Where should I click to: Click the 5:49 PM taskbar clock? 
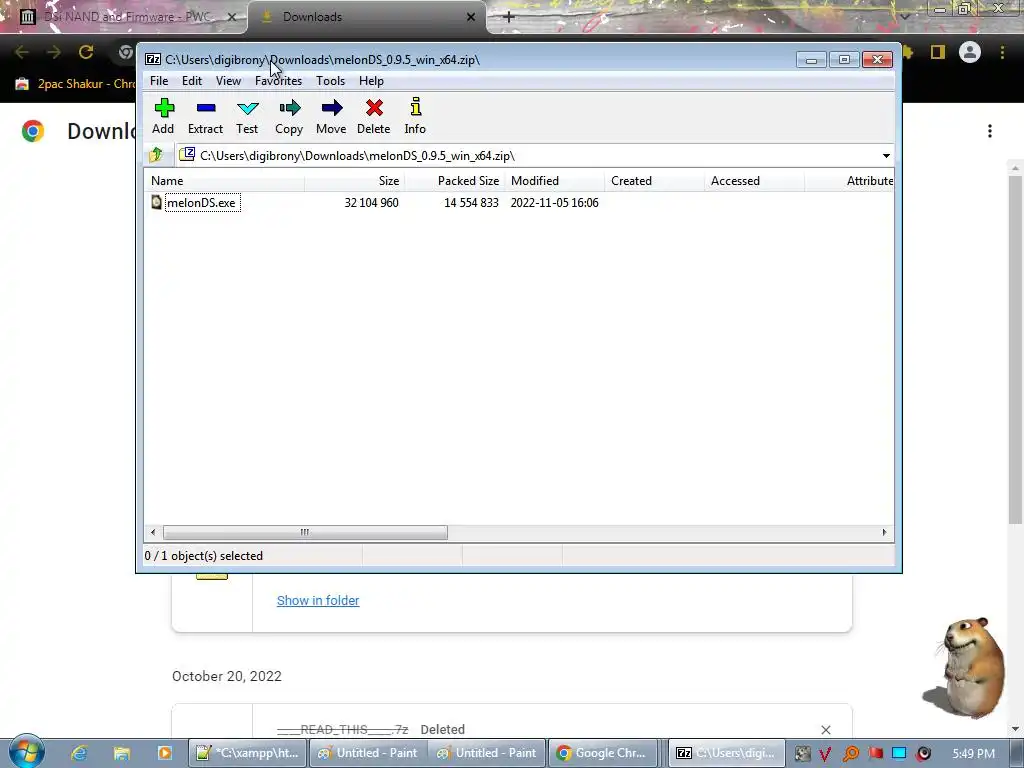(x=973, y=754)
